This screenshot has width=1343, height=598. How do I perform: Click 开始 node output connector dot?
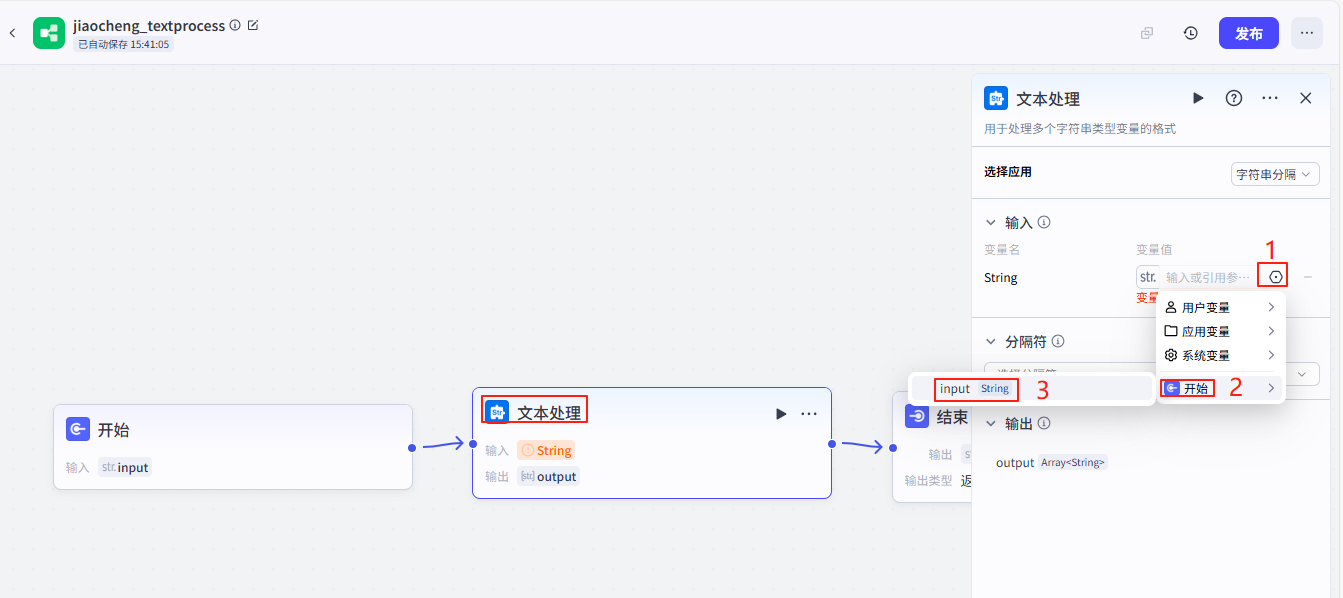[412, 447]
